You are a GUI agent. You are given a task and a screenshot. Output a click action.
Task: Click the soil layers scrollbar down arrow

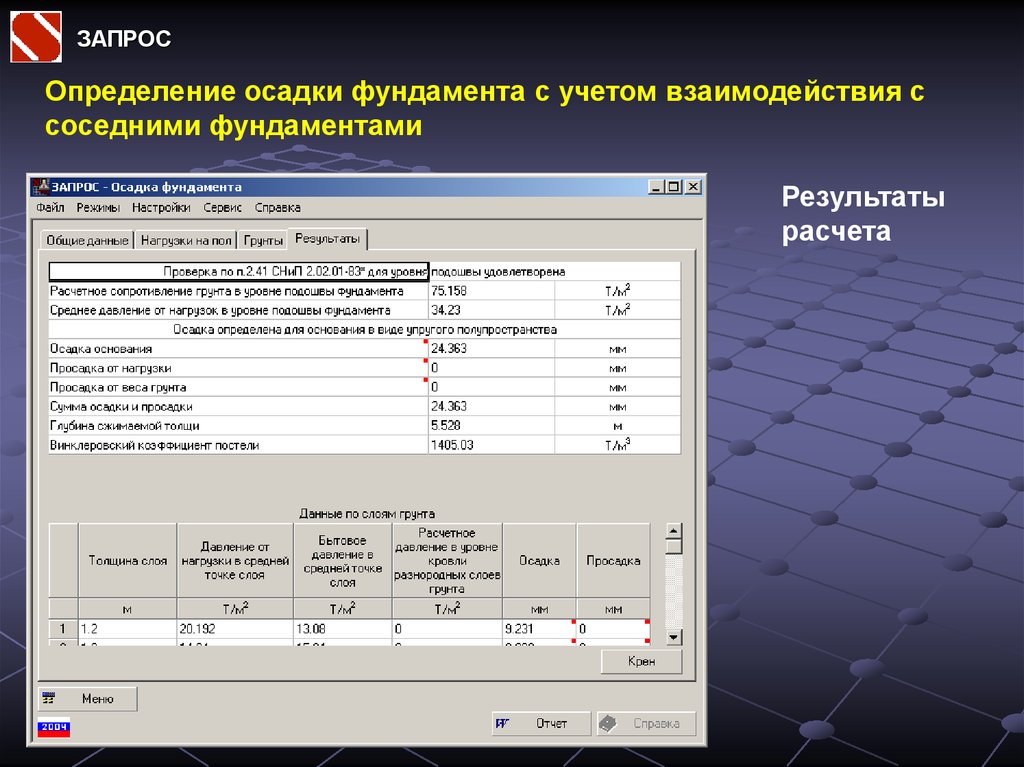pyautogui.click(x=674, y=637)
